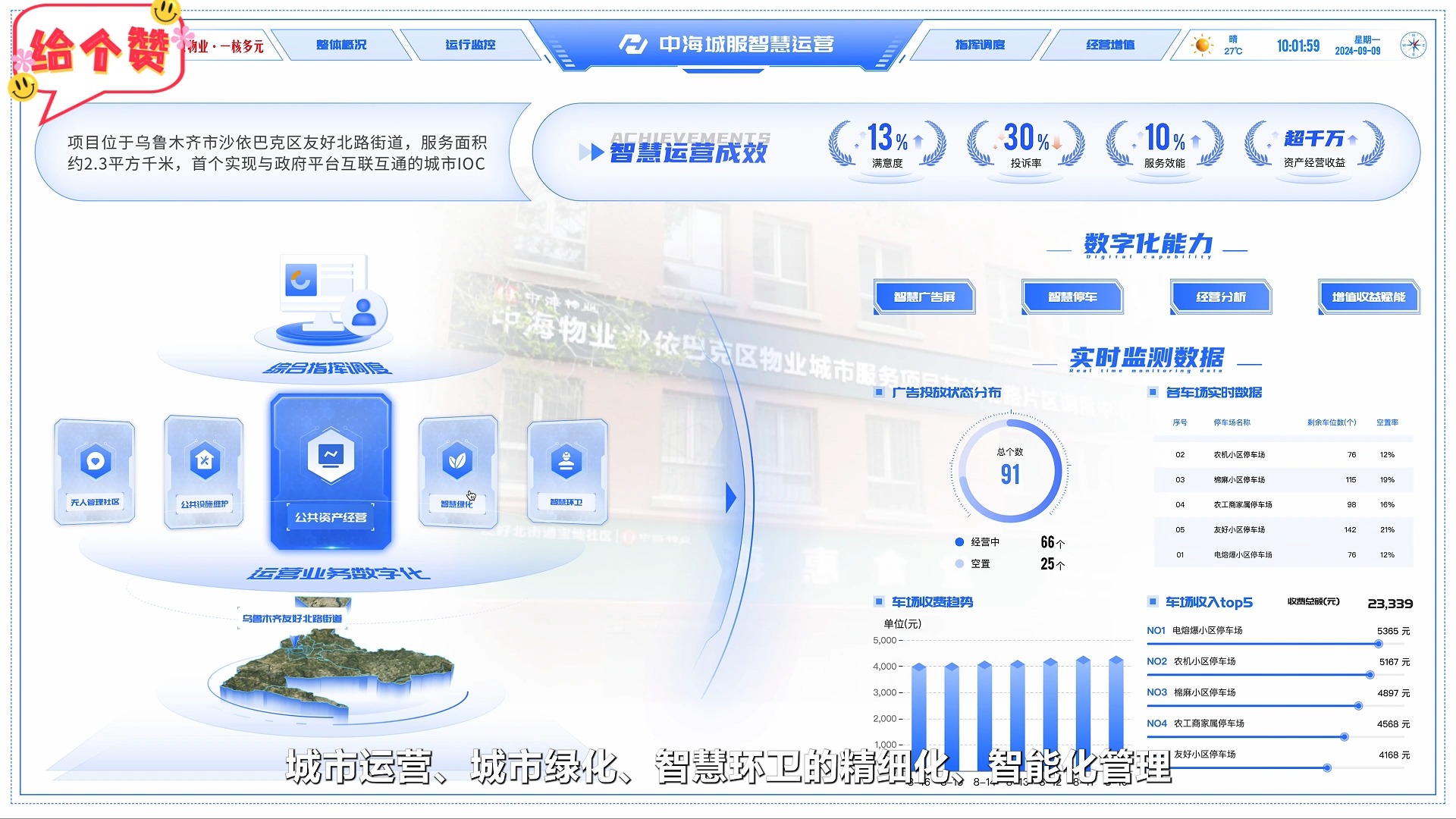The width and height of the screenshot is (1456, 819).
Task: Click the 各车场实时数据 section title
Action: [1214, 393]
